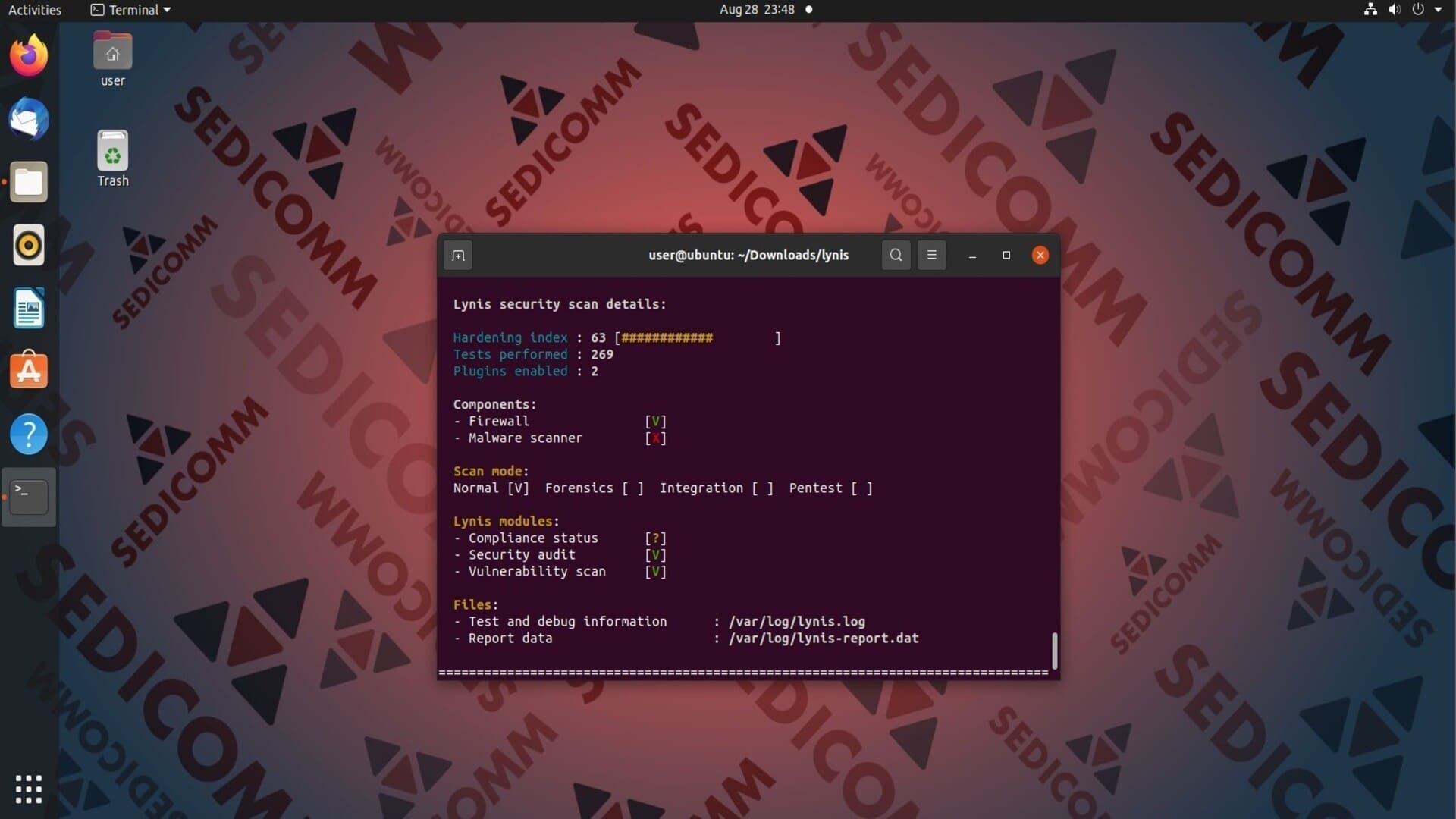Open the terminal search tool
The height and width of the screenshot is (819, 1456).
click(896, 256)
